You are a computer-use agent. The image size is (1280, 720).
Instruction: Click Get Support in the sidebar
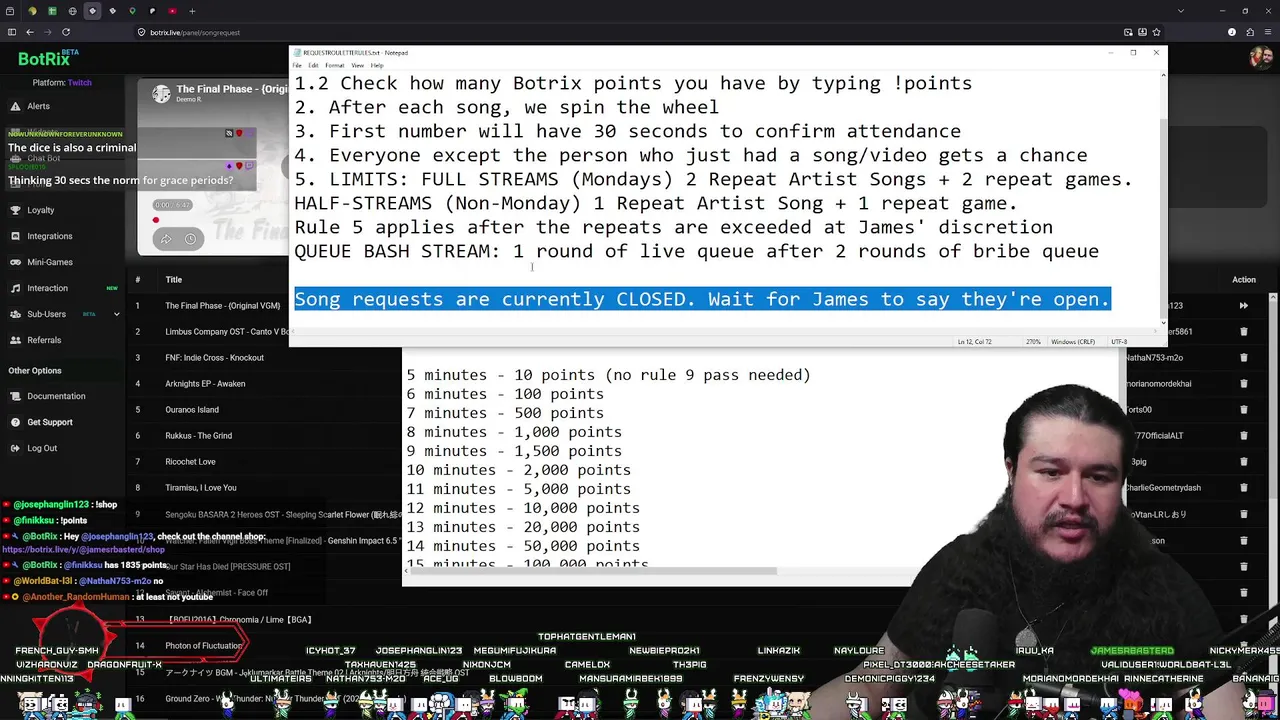[x=49, y=422]
